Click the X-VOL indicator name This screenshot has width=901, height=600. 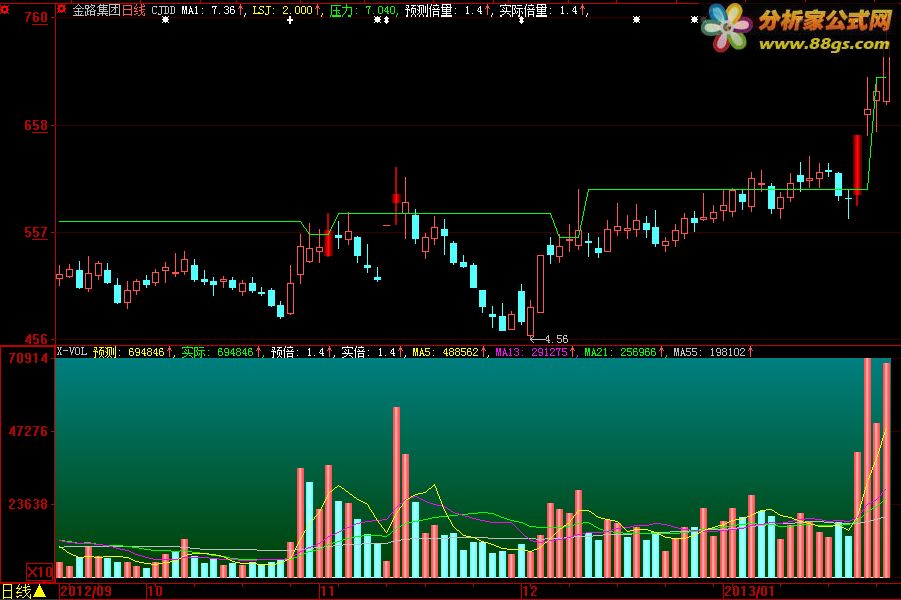tap(72, 351)
